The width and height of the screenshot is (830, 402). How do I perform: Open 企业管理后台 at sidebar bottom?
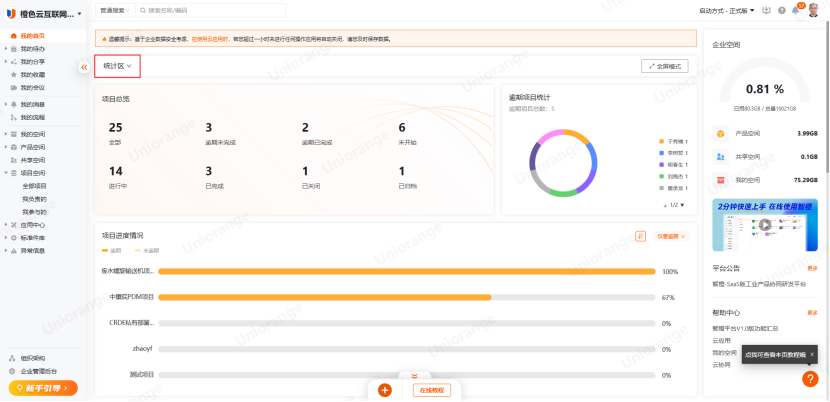coord(39,371)
